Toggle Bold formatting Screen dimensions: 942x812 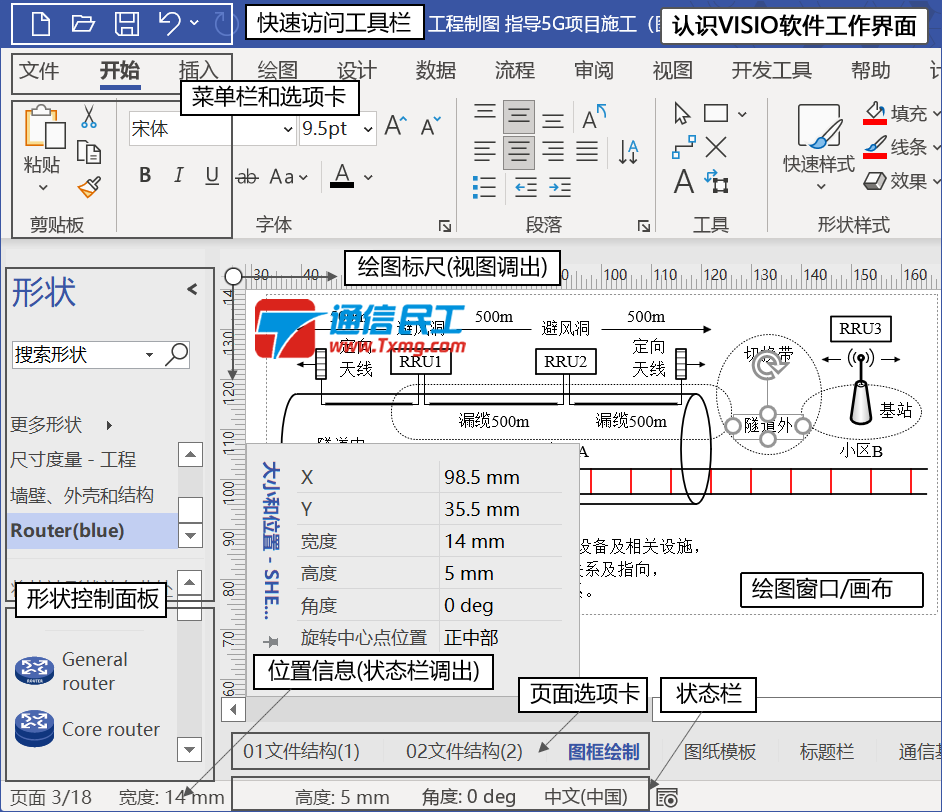coord(145,175)
